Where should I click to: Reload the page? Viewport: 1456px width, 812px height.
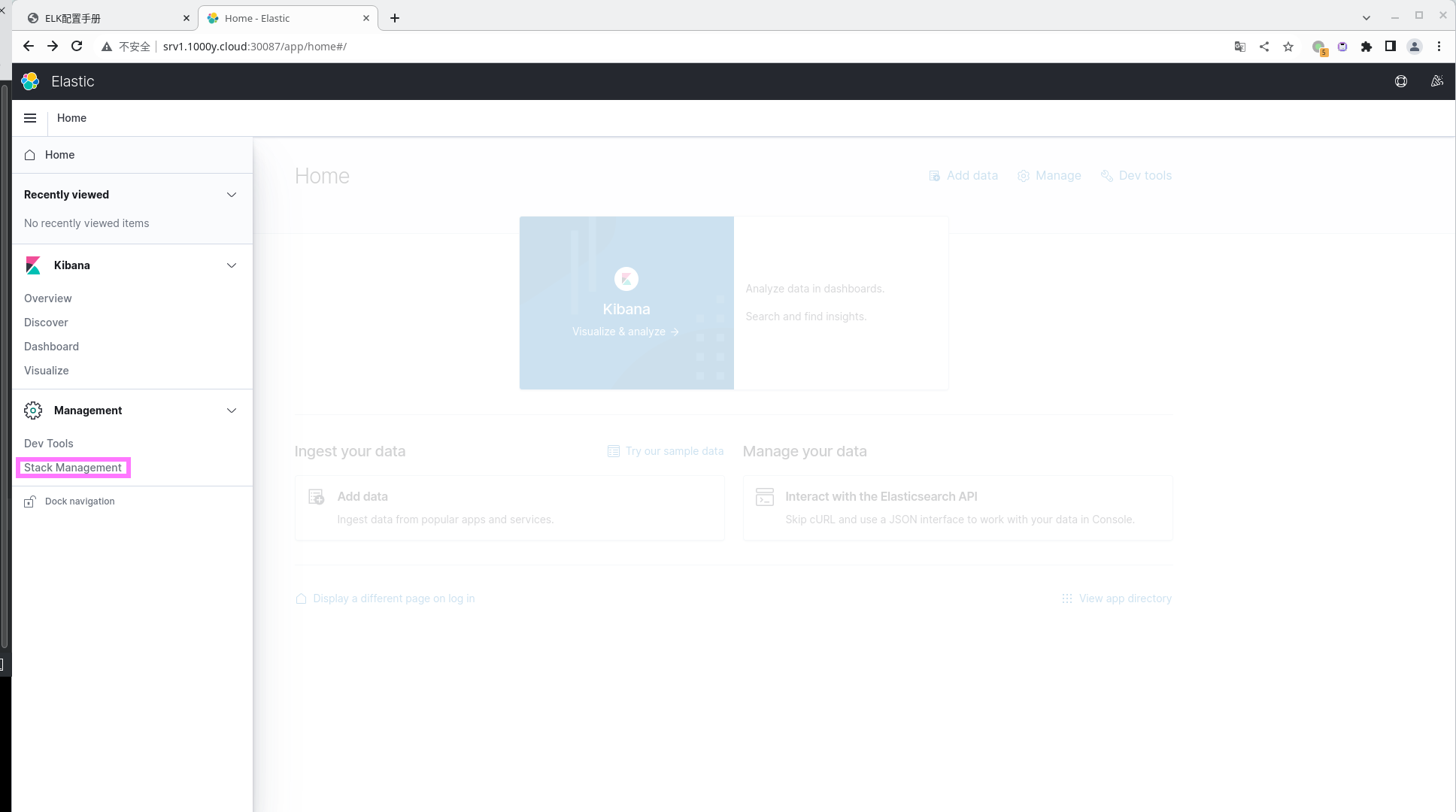77,46
